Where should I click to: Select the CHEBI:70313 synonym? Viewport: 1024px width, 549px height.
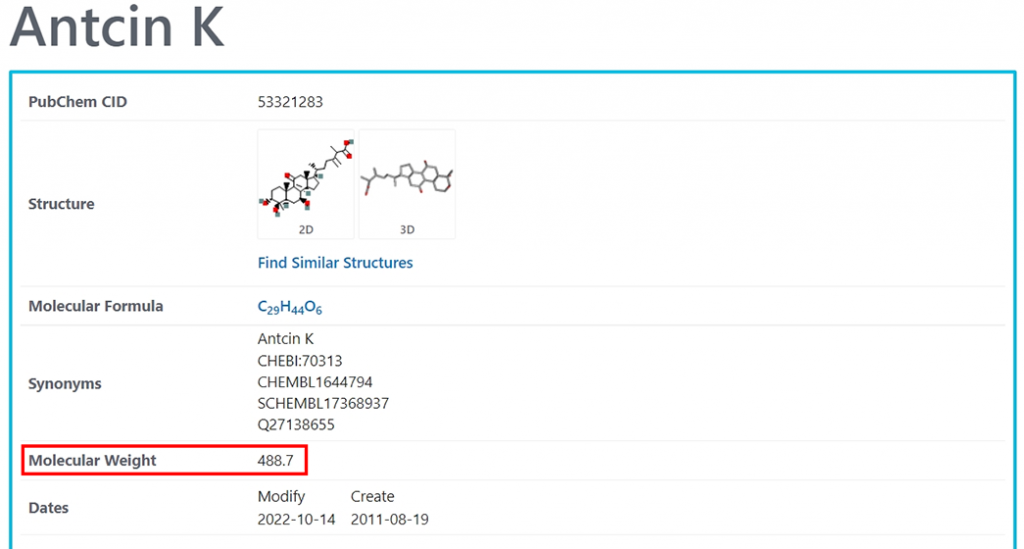300,361
